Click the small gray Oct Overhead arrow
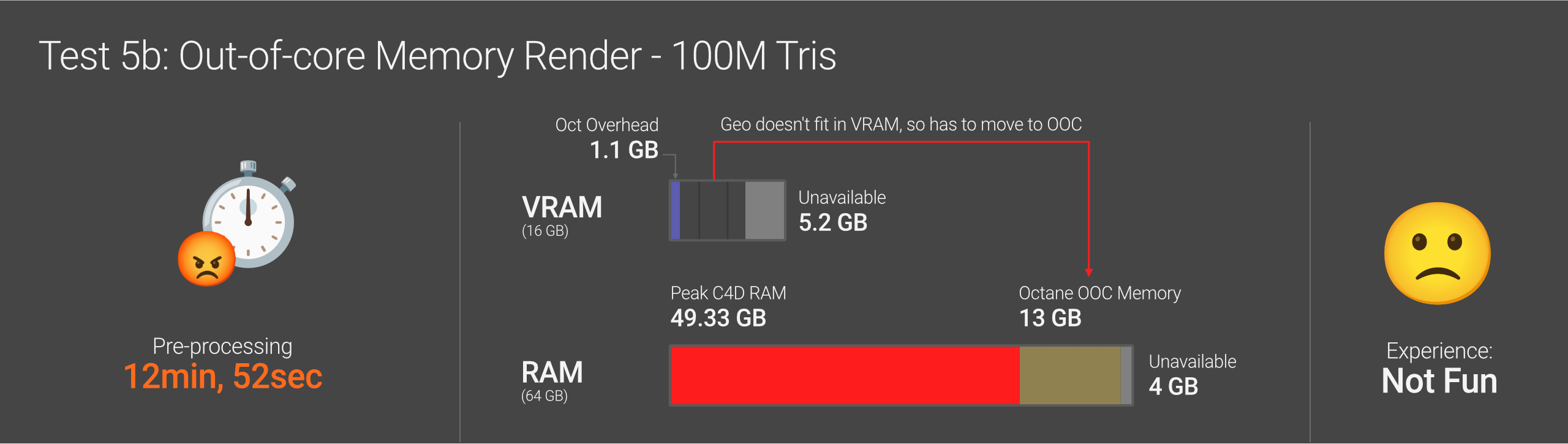The image size is (1568, 444). [x=675, y=175]
